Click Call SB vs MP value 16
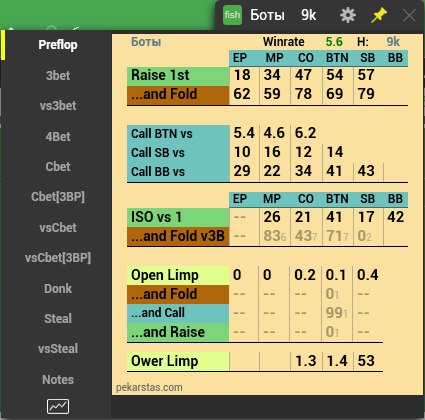Screen dimensions: 425x420 [x=272, y=152]
